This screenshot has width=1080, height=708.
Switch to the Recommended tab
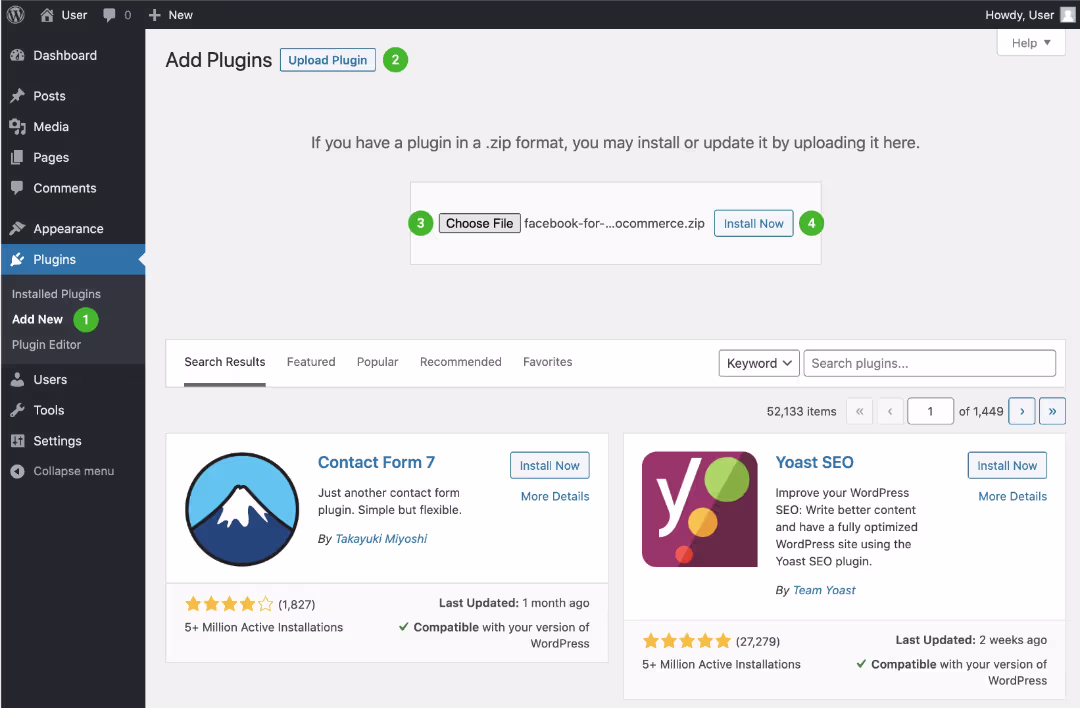point(461,362)
